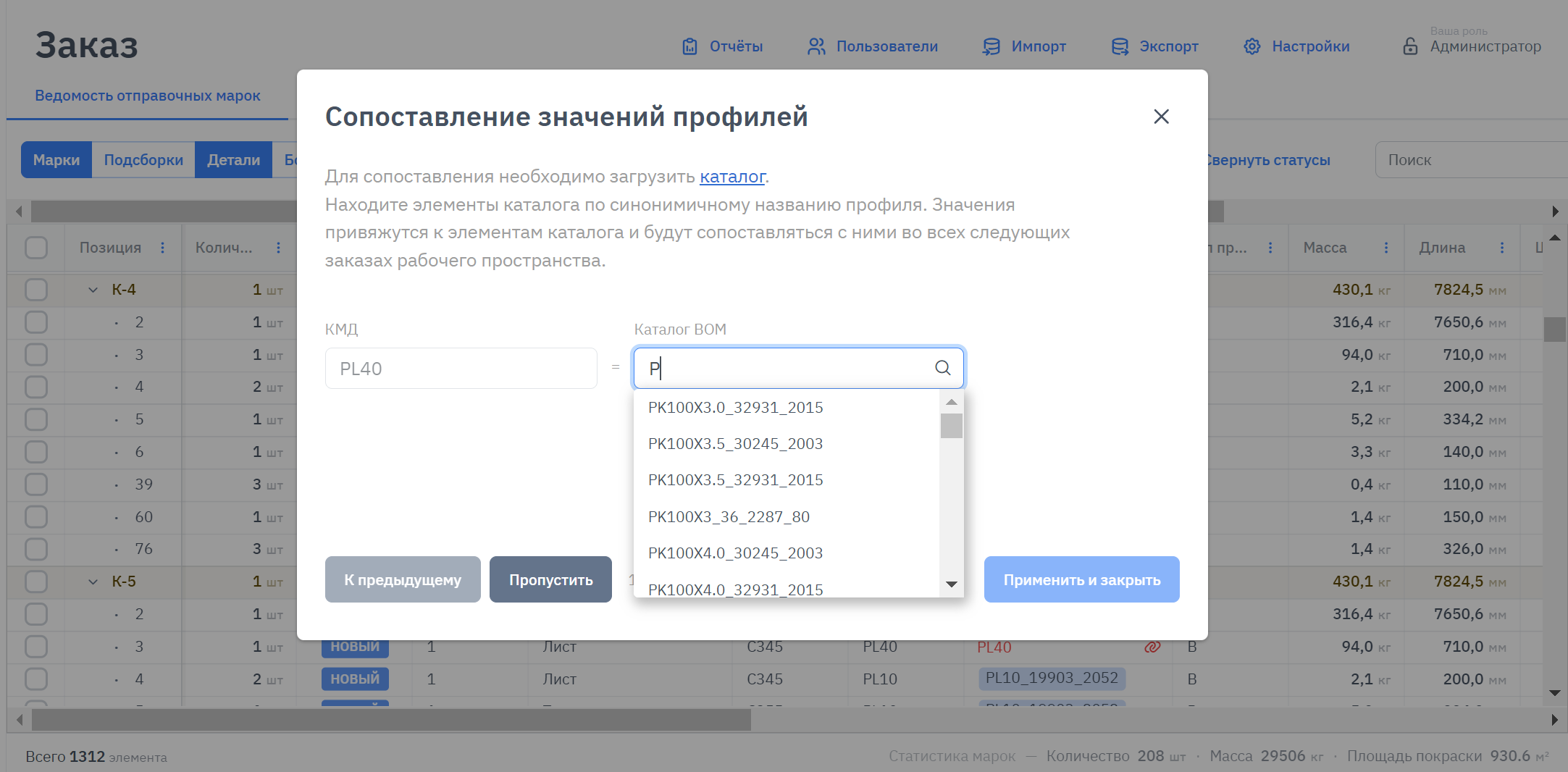The image size is (1568, 772).
Task: Collapse the К-4 tree row
Action: tap(93, 290)
